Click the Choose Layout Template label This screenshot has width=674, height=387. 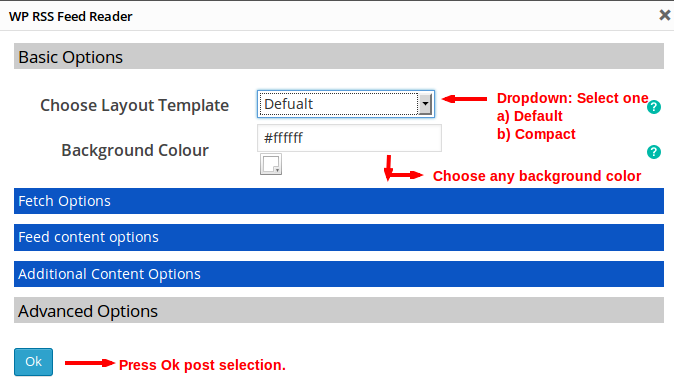135,105
